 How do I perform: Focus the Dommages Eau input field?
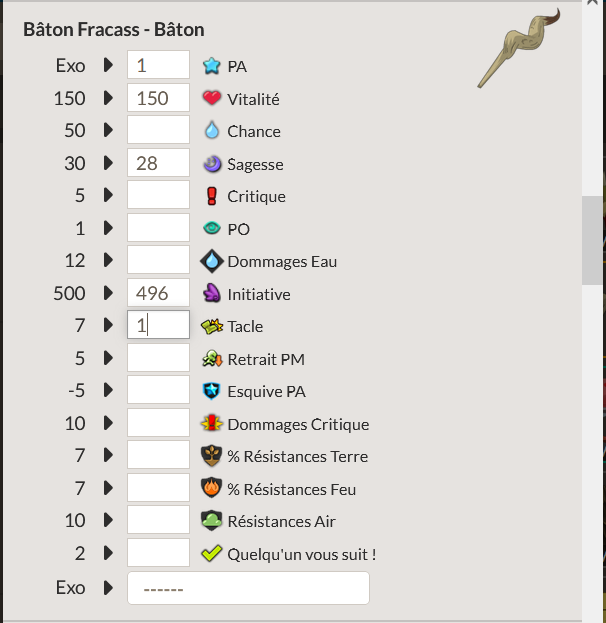click(158, 261)
